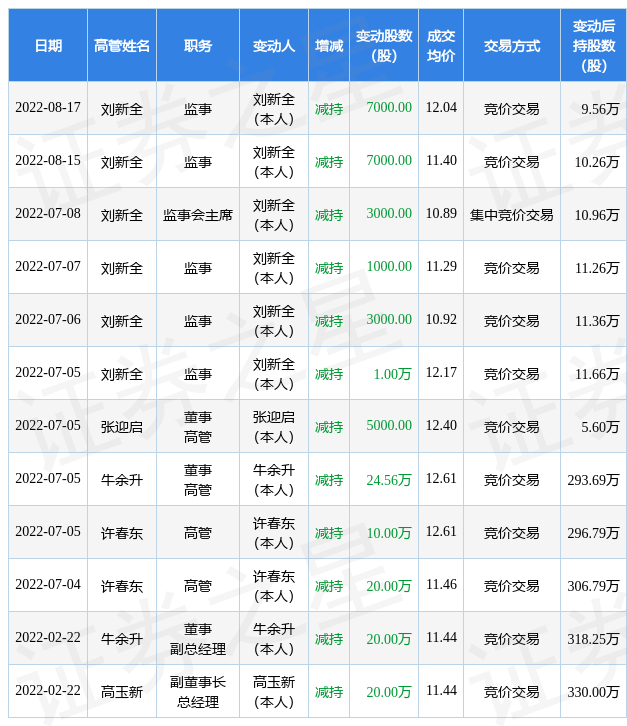Click holdings value 330.00万

[x=593, y=692]
